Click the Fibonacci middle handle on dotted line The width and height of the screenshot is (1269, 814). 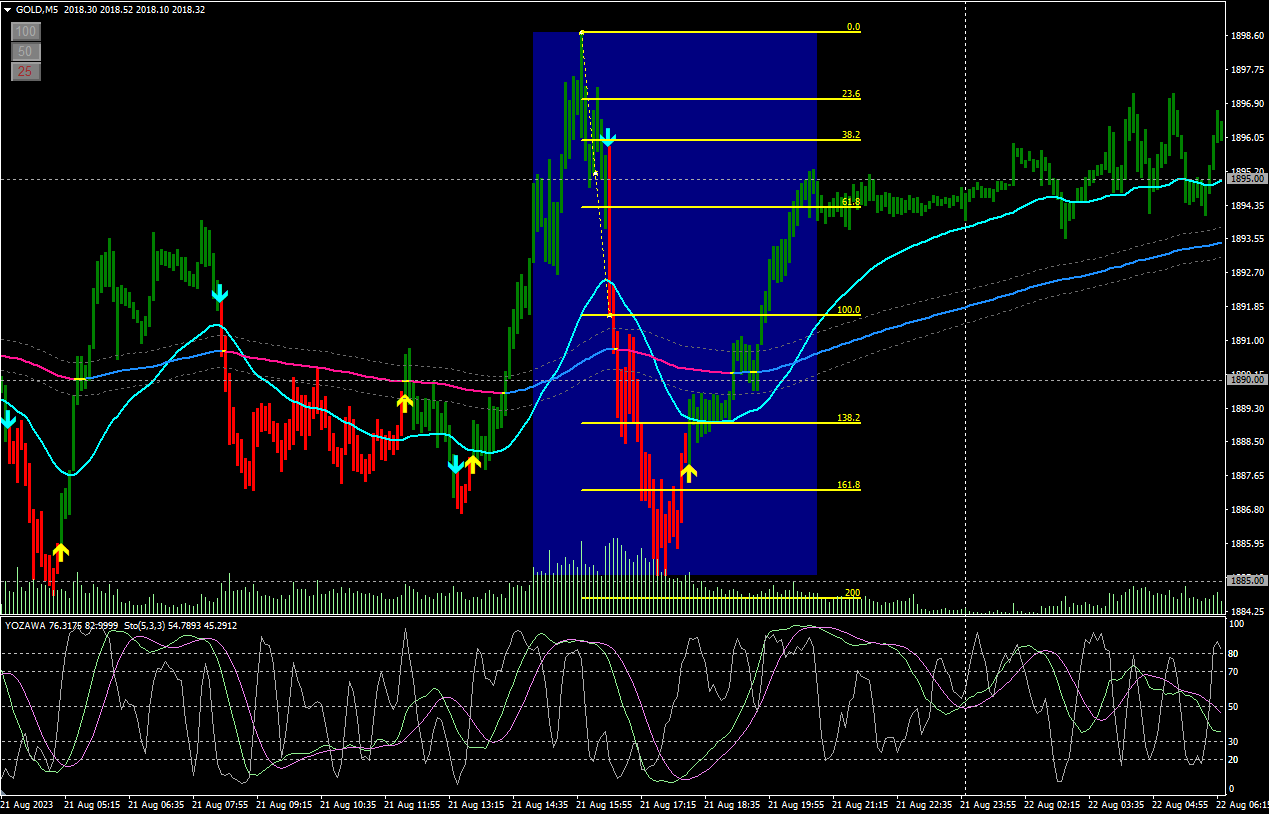click(596, 173)
